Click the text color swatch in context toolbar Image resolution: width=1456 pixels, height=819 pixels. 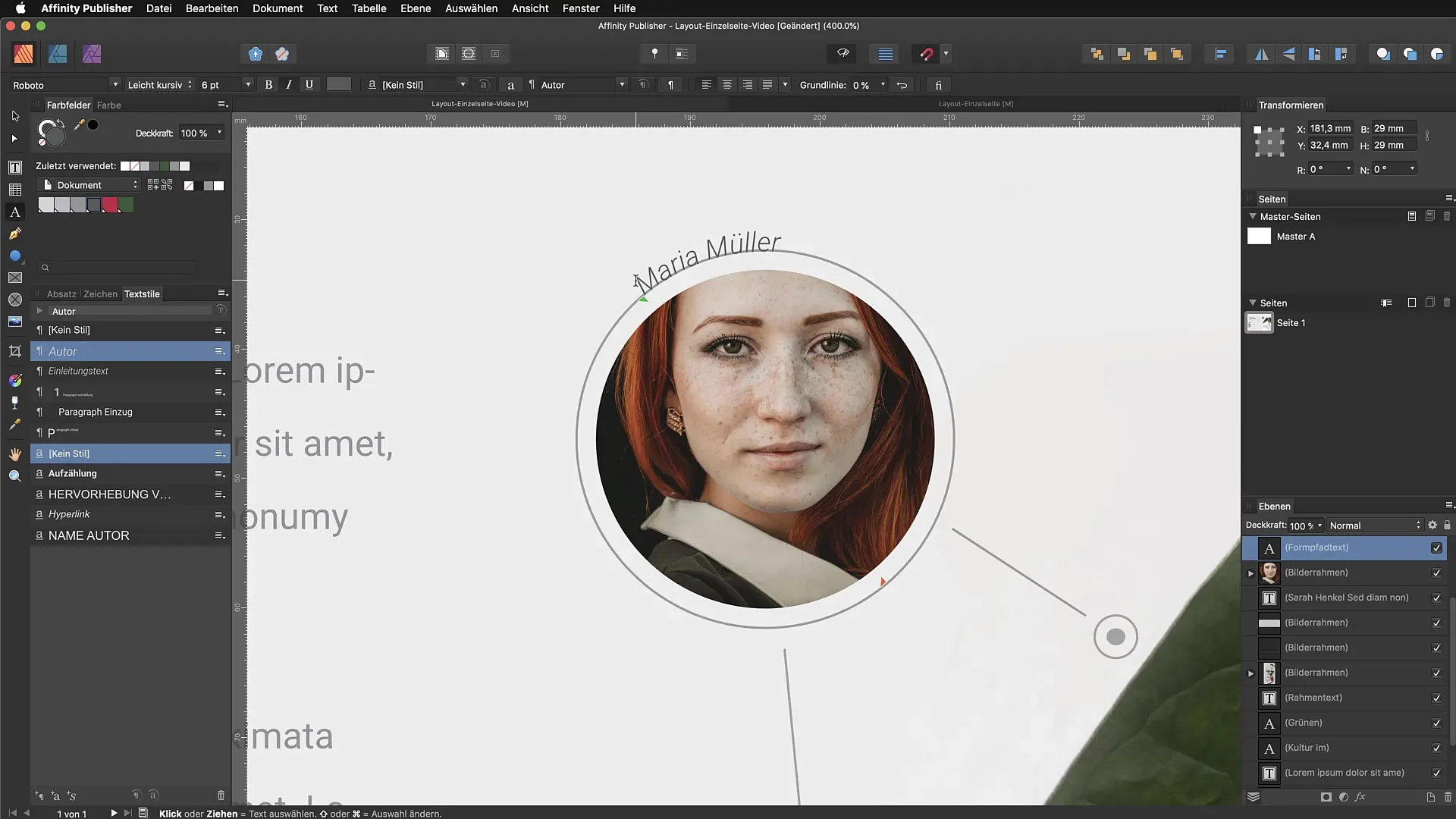[x=339, y=85]
